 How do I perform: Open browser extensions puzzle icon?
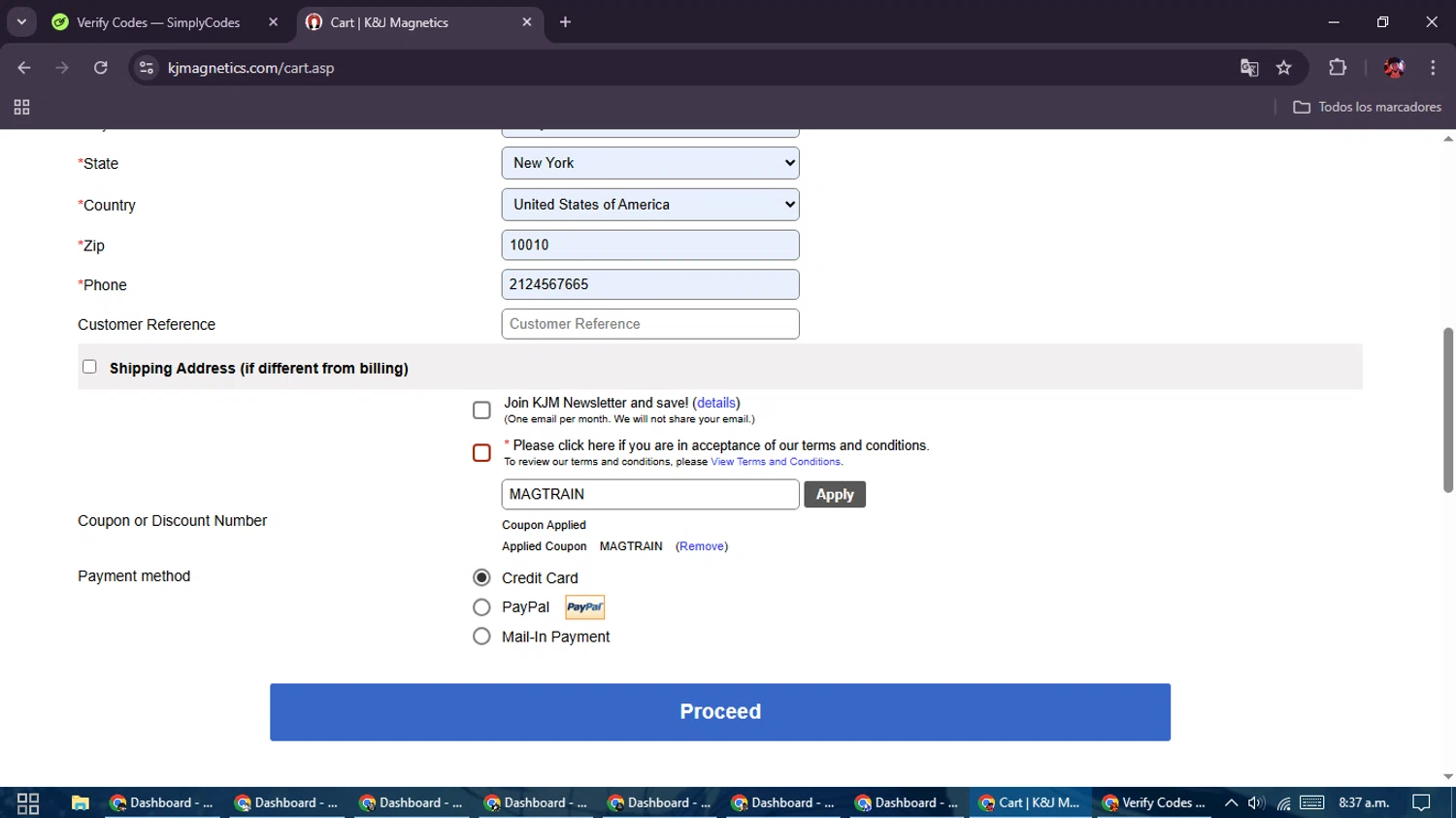pos(1338,68)
